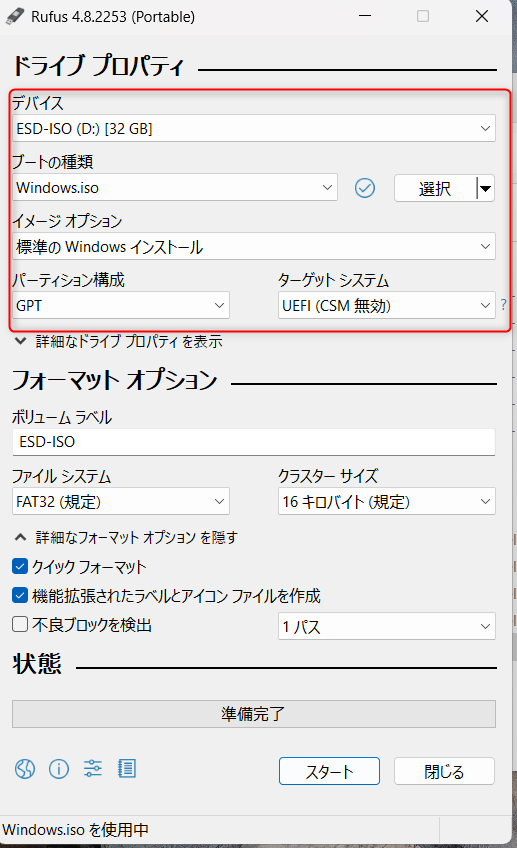Screen dimensions: 517x848
Task: Click the 閉じる button
Action: tap(444, 771)
